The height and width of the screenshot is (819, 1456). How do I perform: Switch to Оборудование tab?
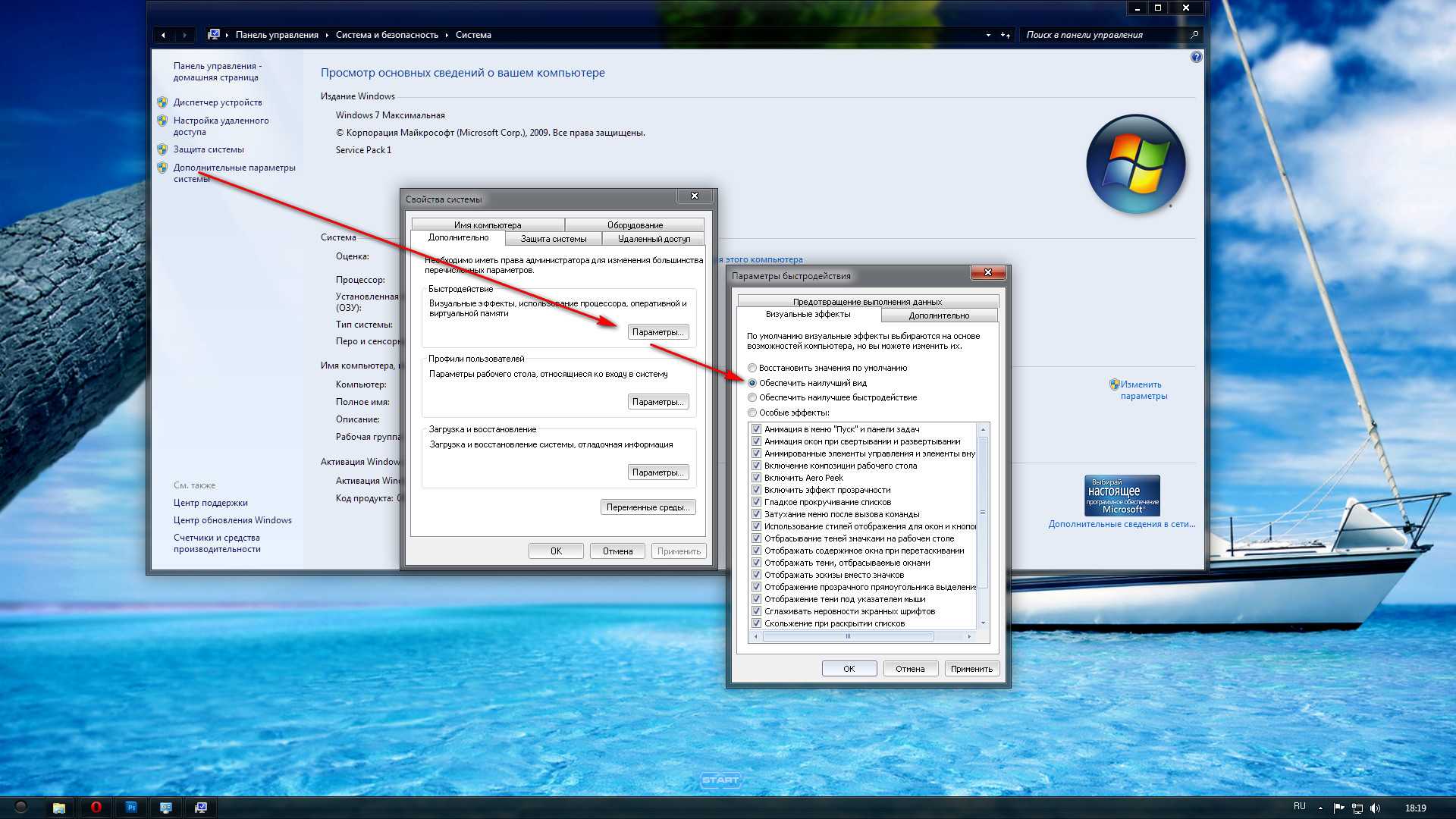[635, 225]
